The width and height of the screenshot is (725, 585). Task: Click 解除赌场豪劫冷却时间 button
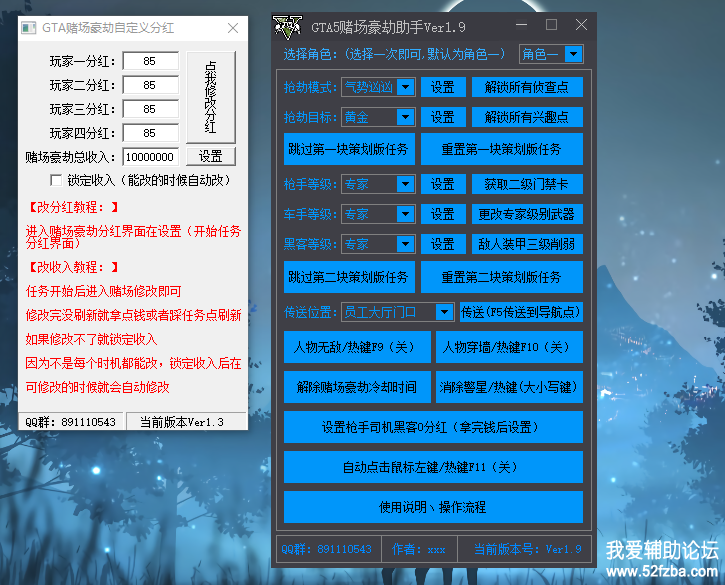coord(357,387)
